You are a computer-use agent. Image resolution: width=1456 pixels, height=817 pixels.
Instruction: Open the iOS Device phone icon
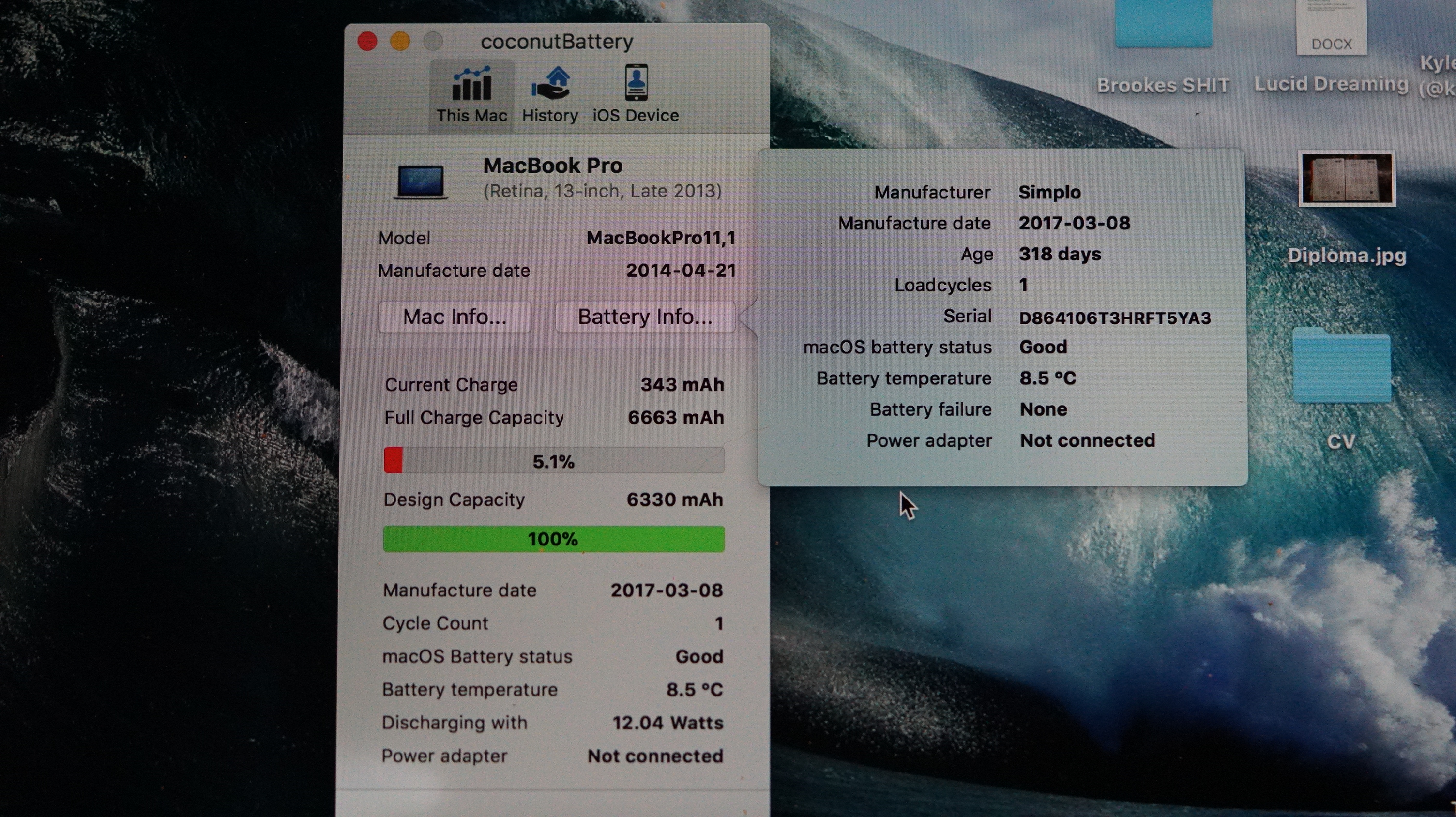[x=636, y=83]
